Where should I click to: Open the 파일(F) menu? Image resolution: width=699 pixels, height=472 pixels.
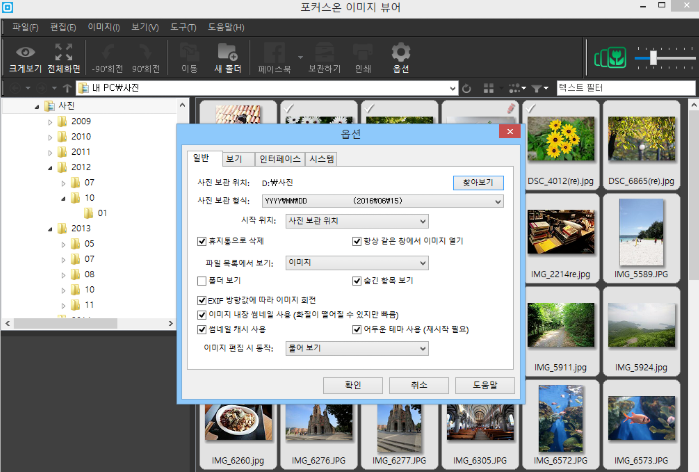click(x=25, y=27)
